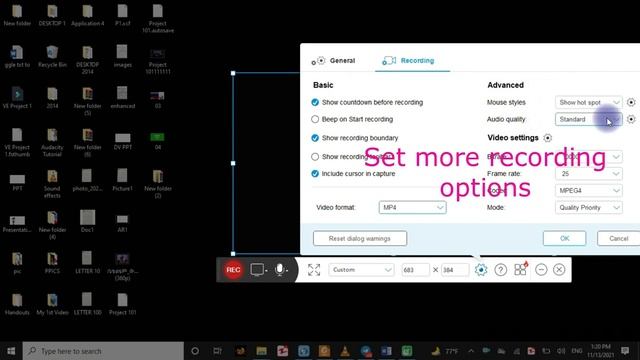Uncheck Include cursor in capture

[315, 173]
